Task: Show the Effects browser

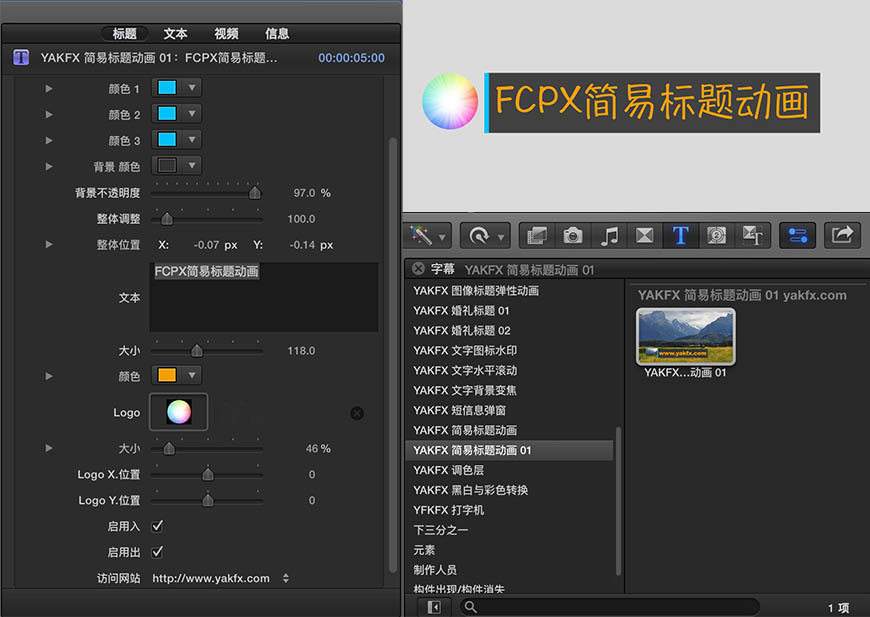Action: (537, 236)
